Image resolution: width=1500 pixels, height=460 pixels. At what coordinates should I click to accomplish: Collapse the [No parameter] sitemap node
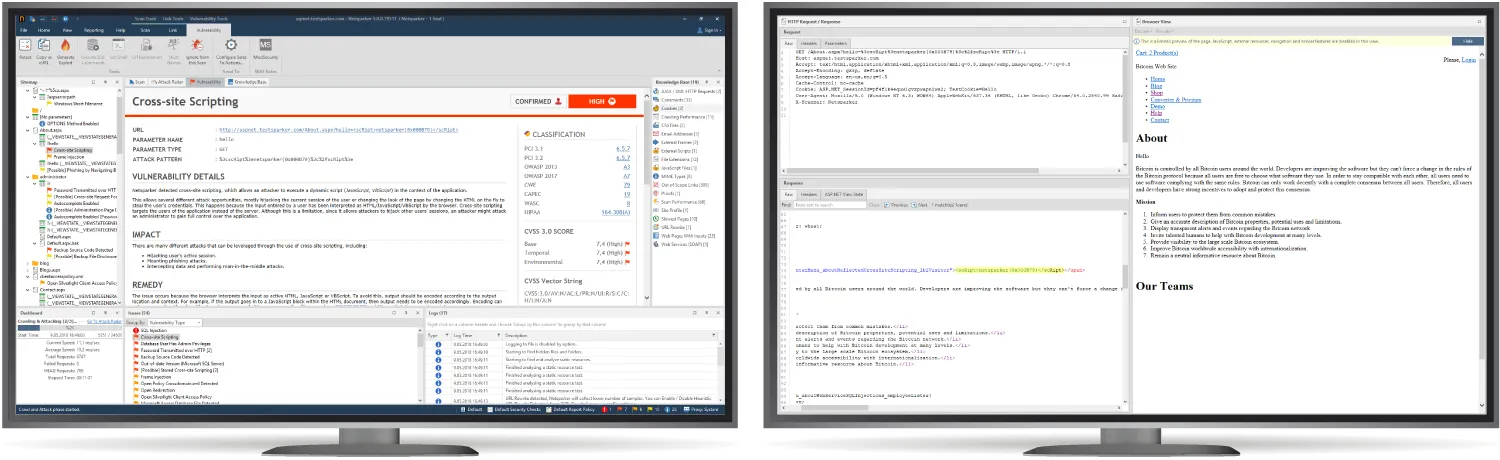[28, 117]
